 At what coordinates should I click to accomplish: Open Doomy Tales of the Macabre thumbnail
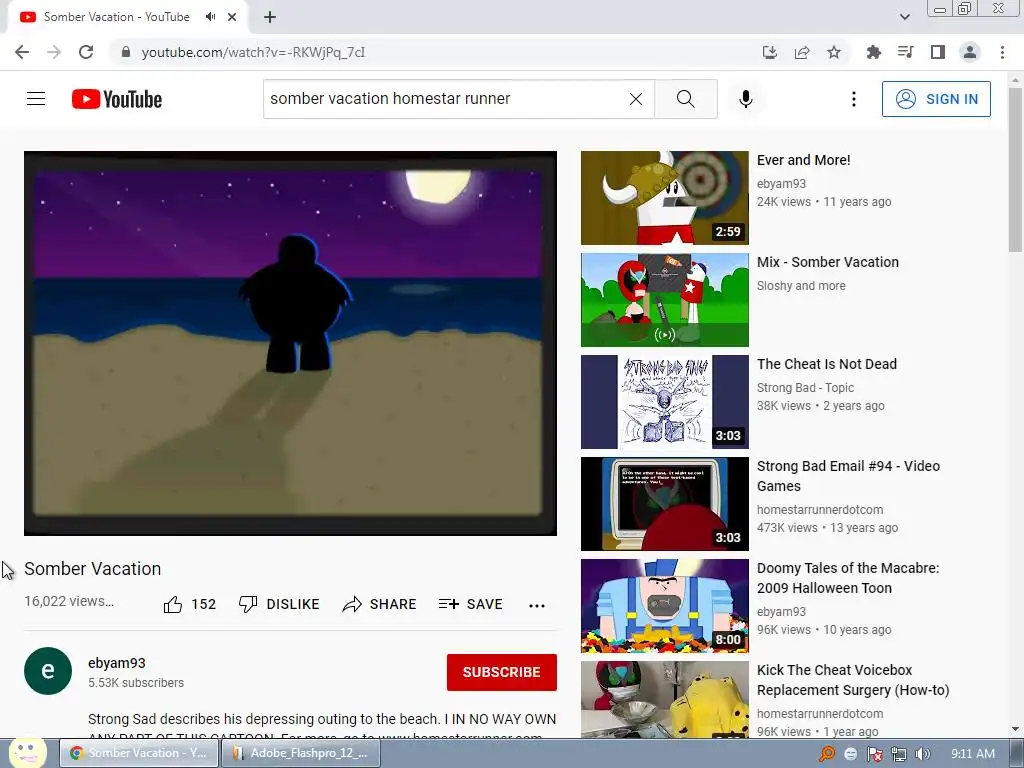pyautogui.click(x=664, y=605)
